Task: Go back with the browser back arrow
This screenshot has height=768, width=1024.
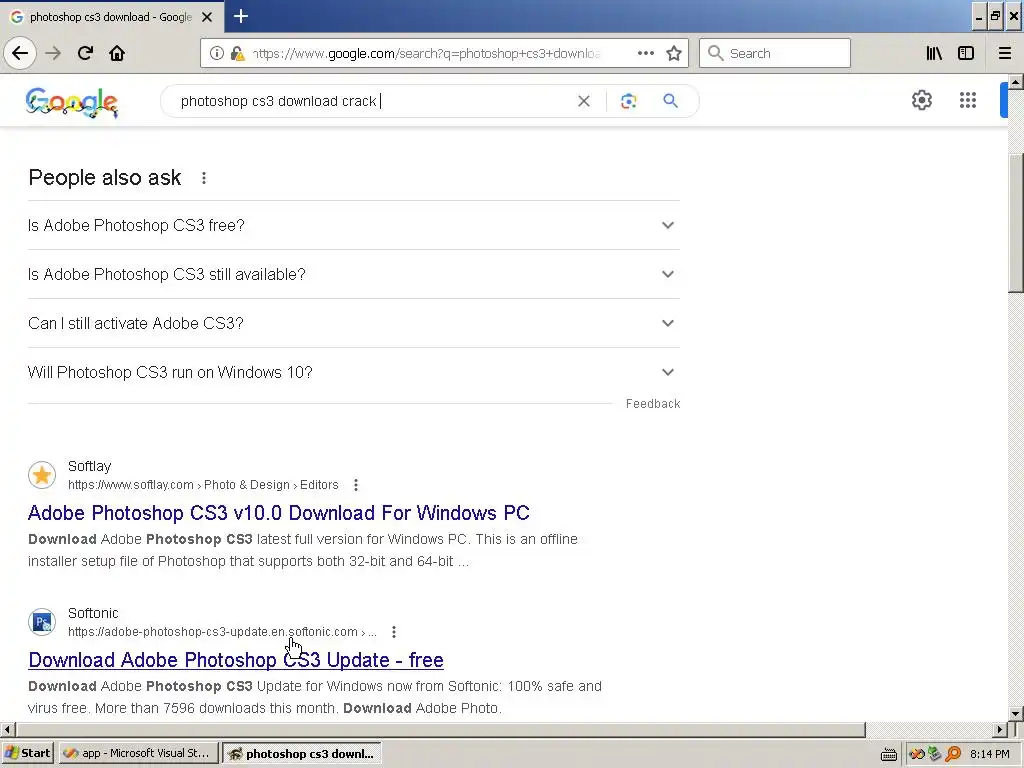Action: tap(20, 53)
